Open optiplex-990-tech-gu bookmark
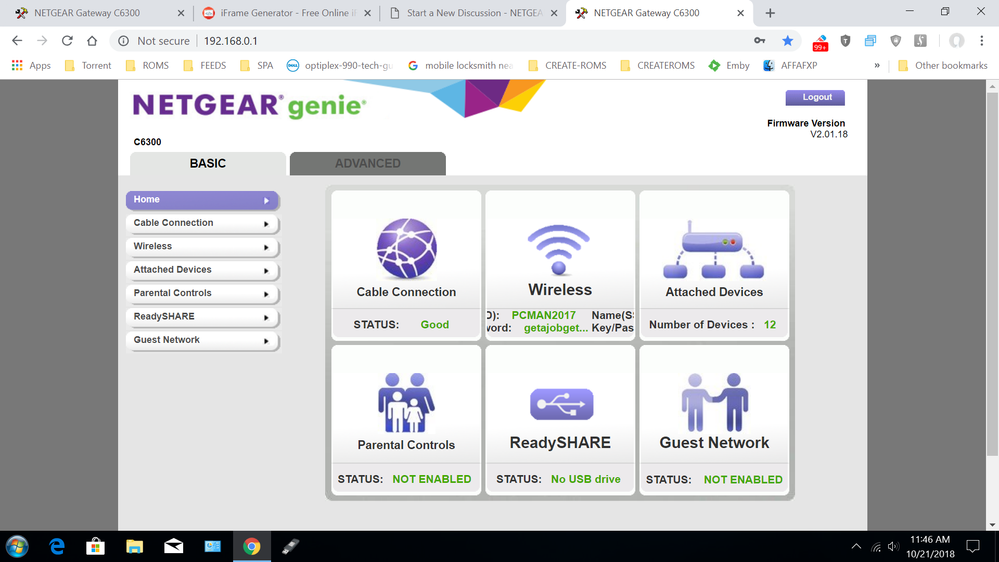Viewport: 999px width, 562px height. pos(340,66)
